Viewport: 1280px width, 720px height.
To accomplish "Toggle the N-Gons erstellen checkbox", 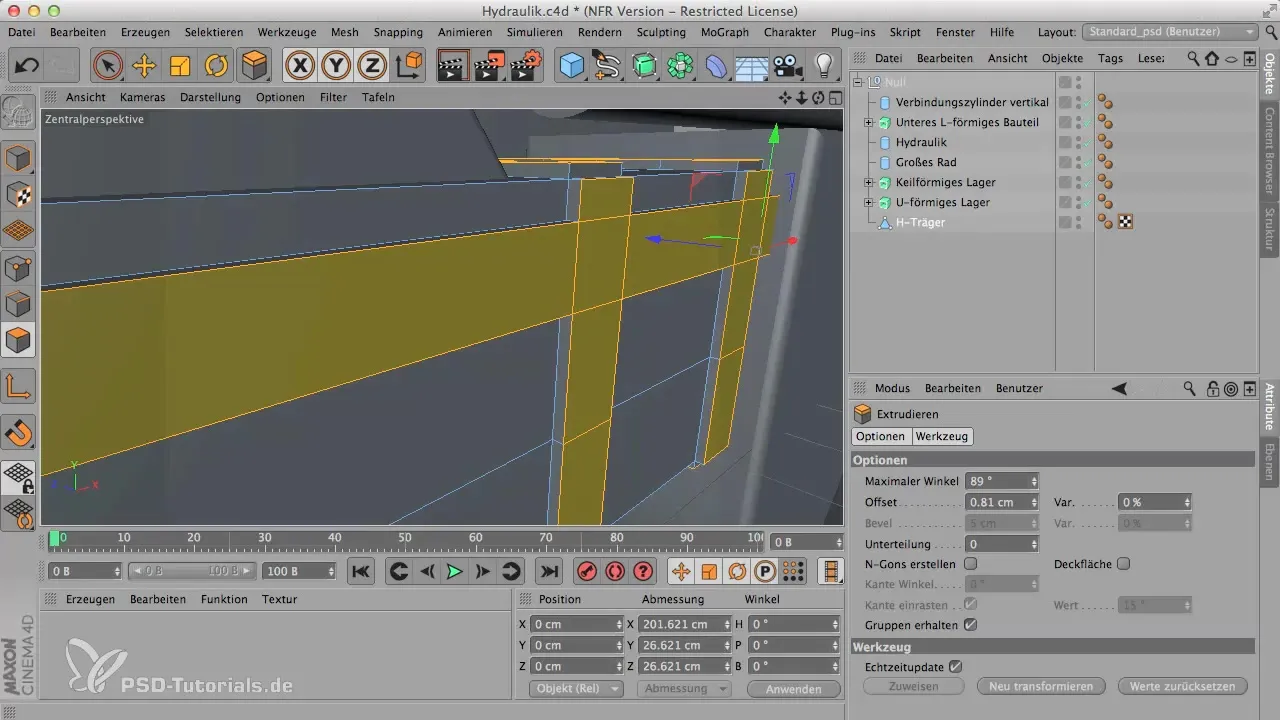I will click(x=970, y=564).
